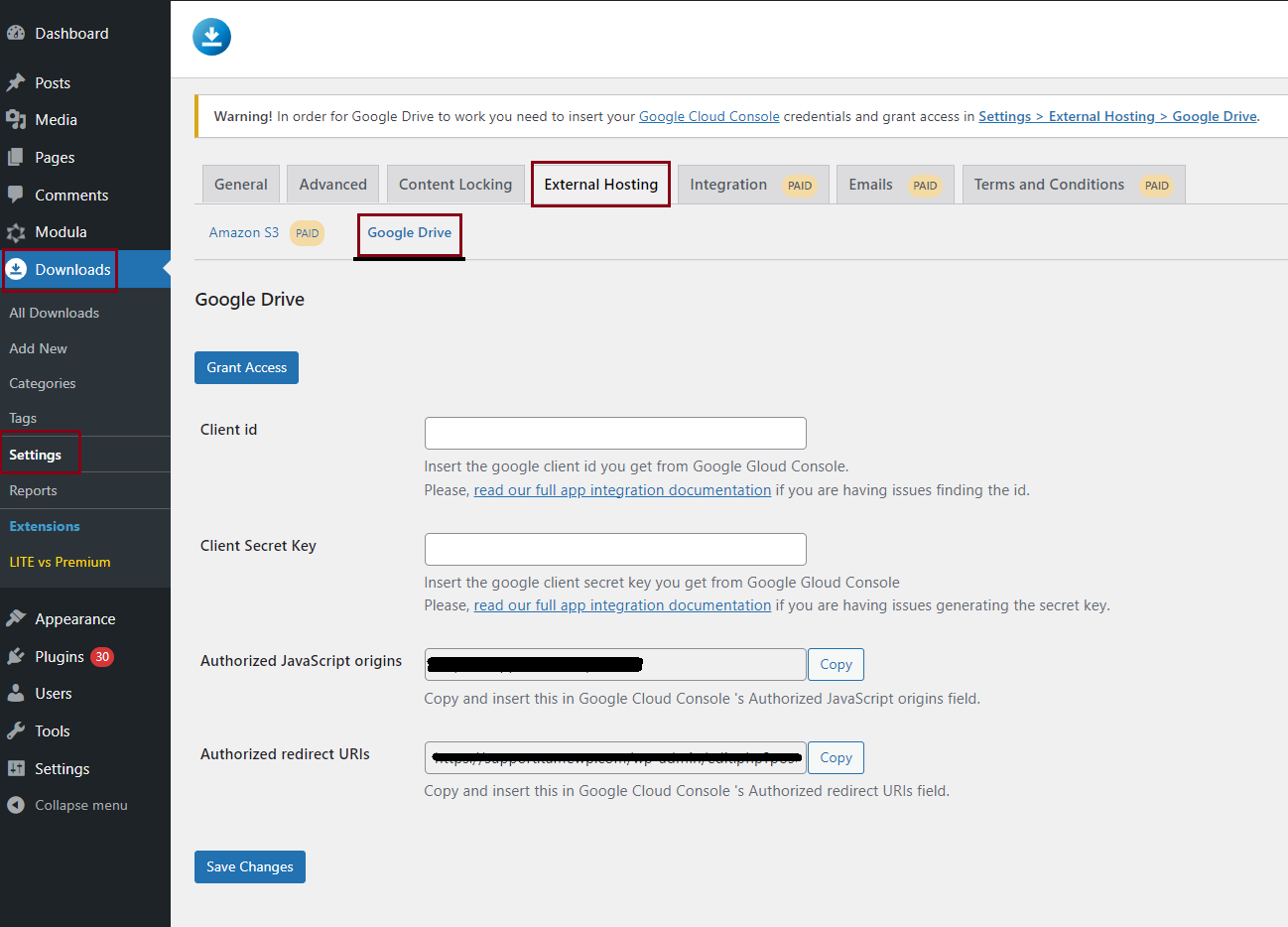The height and width of the screenshot is (927, 1288).
Task: Open Reports under Downloads
Action: click(x=33, y=490)
